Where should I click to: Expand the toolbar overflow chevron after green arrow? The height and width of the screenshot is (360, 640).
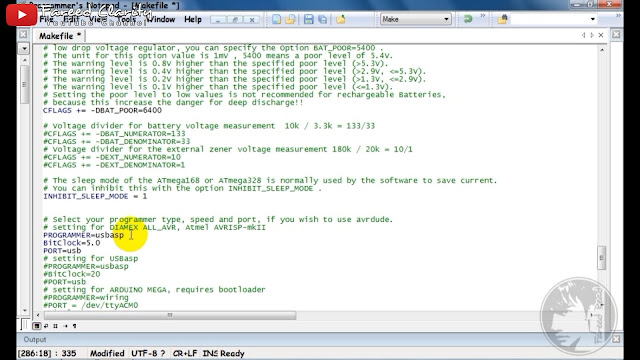[483, 16]
